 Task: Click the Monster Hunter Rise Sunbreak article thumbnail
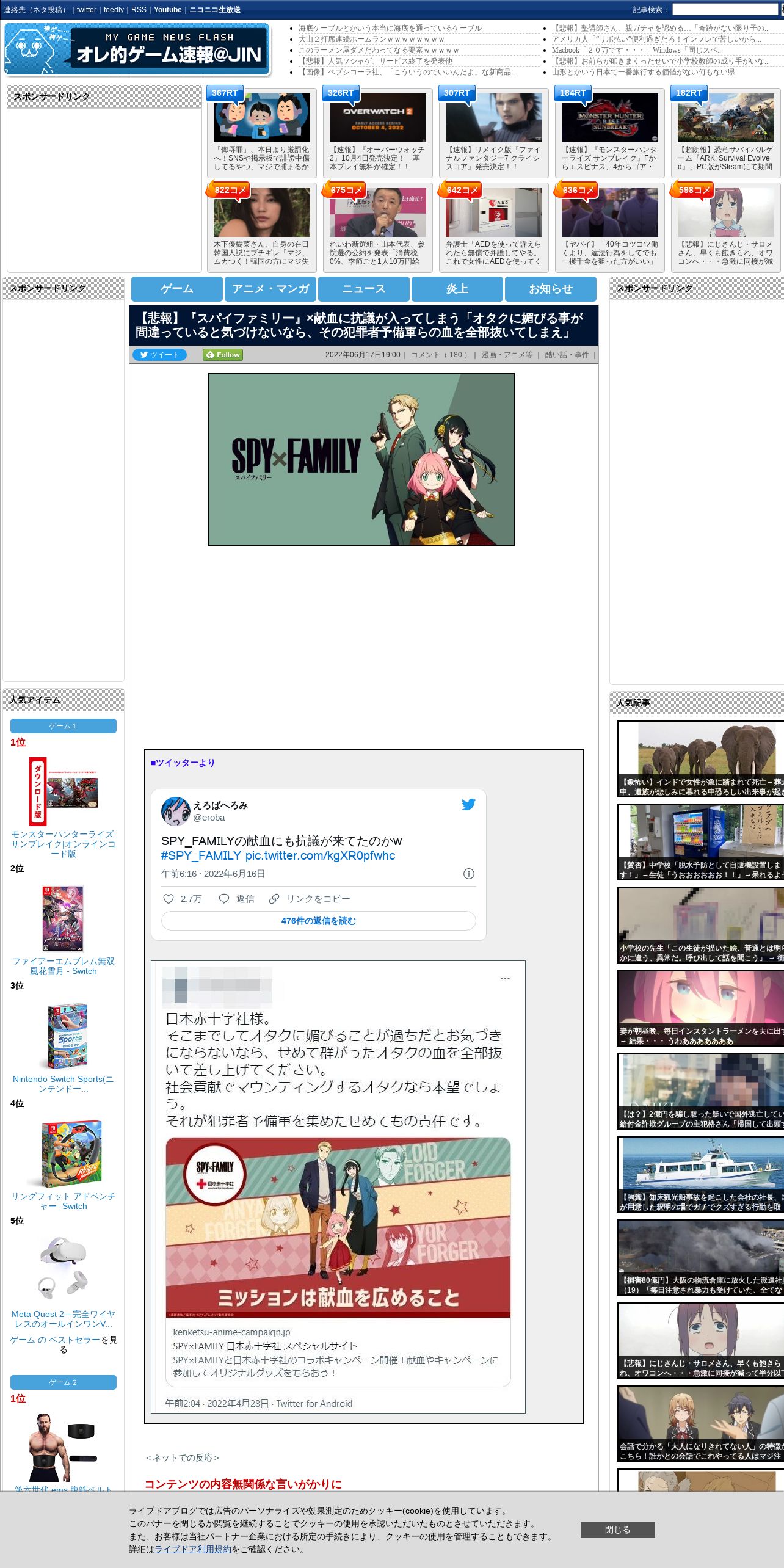pos(610,118)
